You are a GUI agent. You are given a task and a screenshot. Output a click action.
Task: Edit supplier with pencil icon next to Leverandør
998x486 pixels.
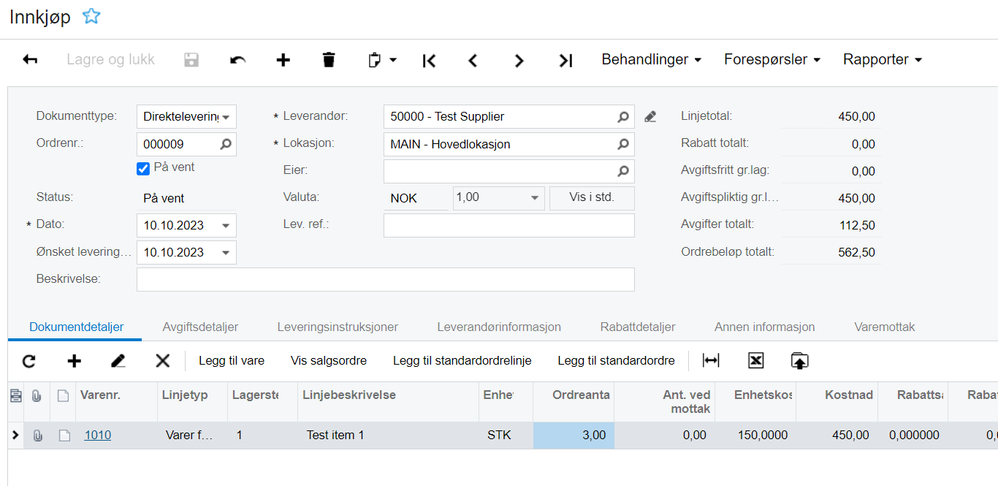click(x=650, y=117)
